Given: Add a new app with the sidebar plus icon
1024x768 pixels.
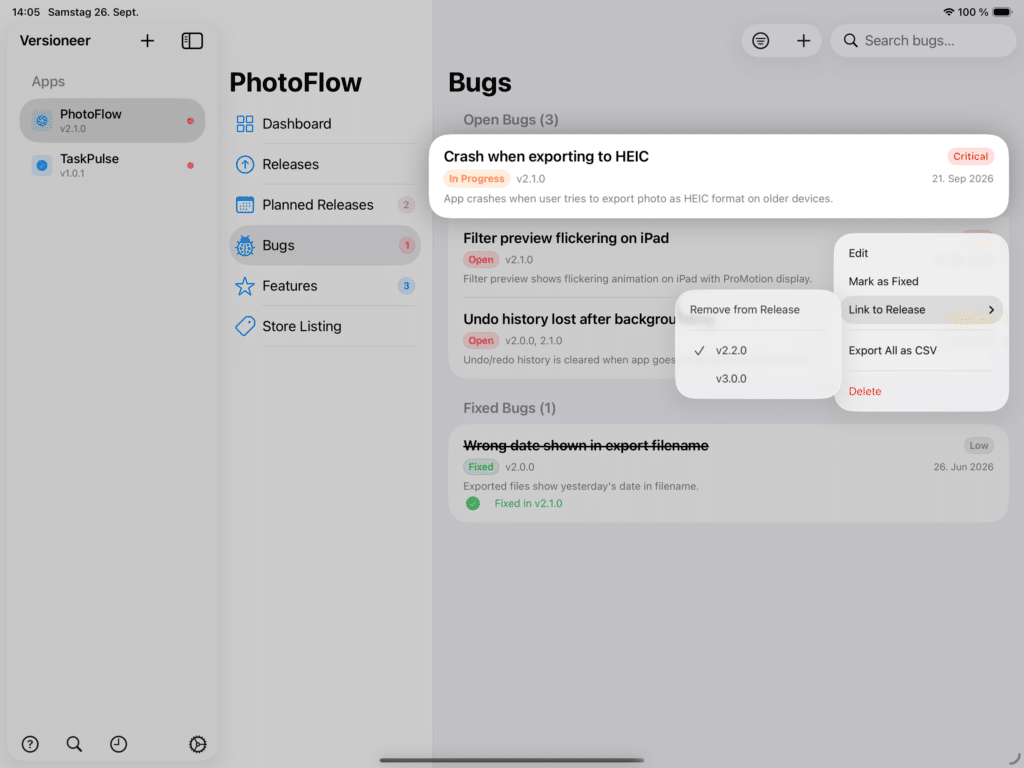Looking at the screenshot, I should coord(148,40).
